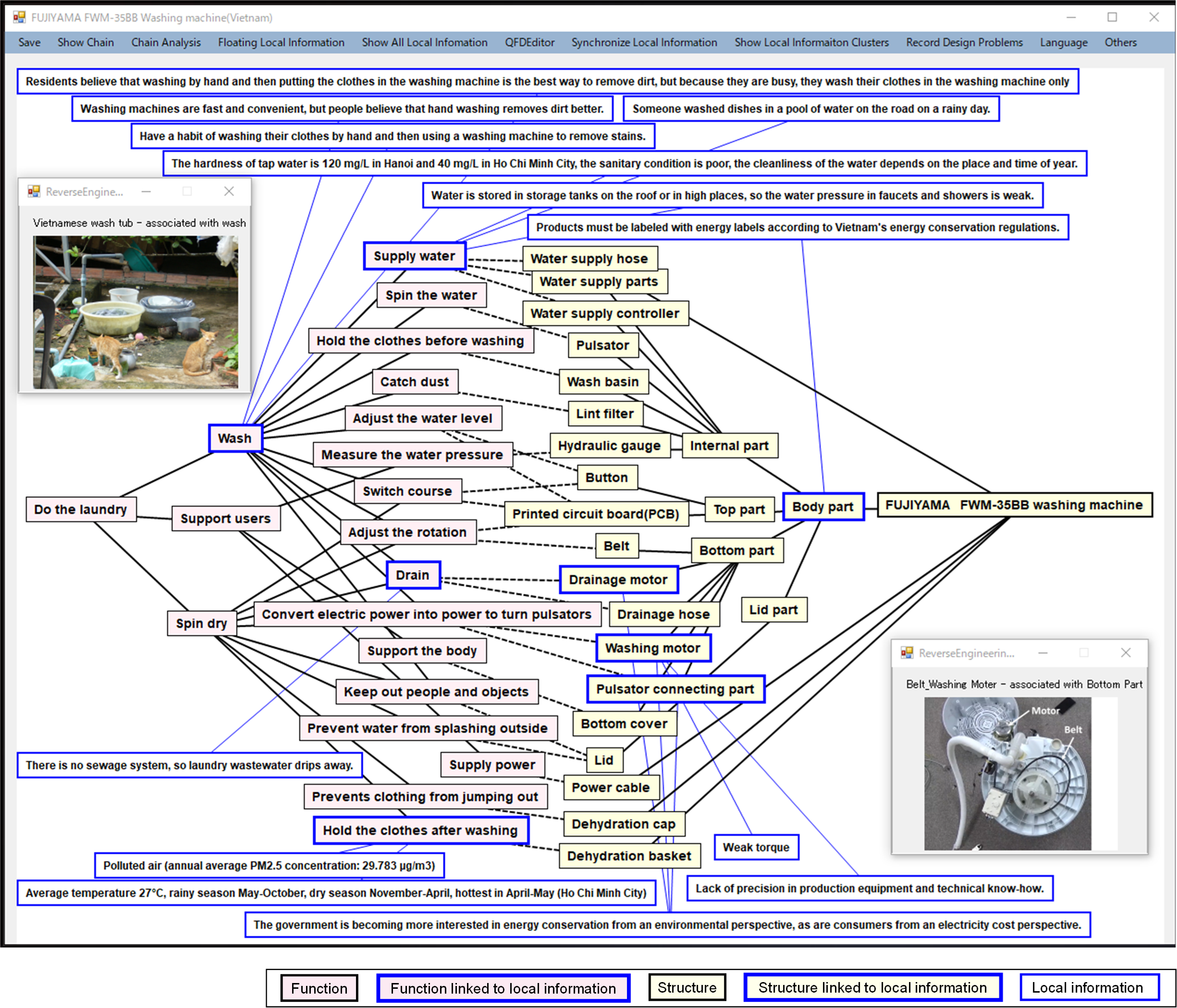
Task: Click the wash tub popup window icon
Action: (x=34, y=192)
